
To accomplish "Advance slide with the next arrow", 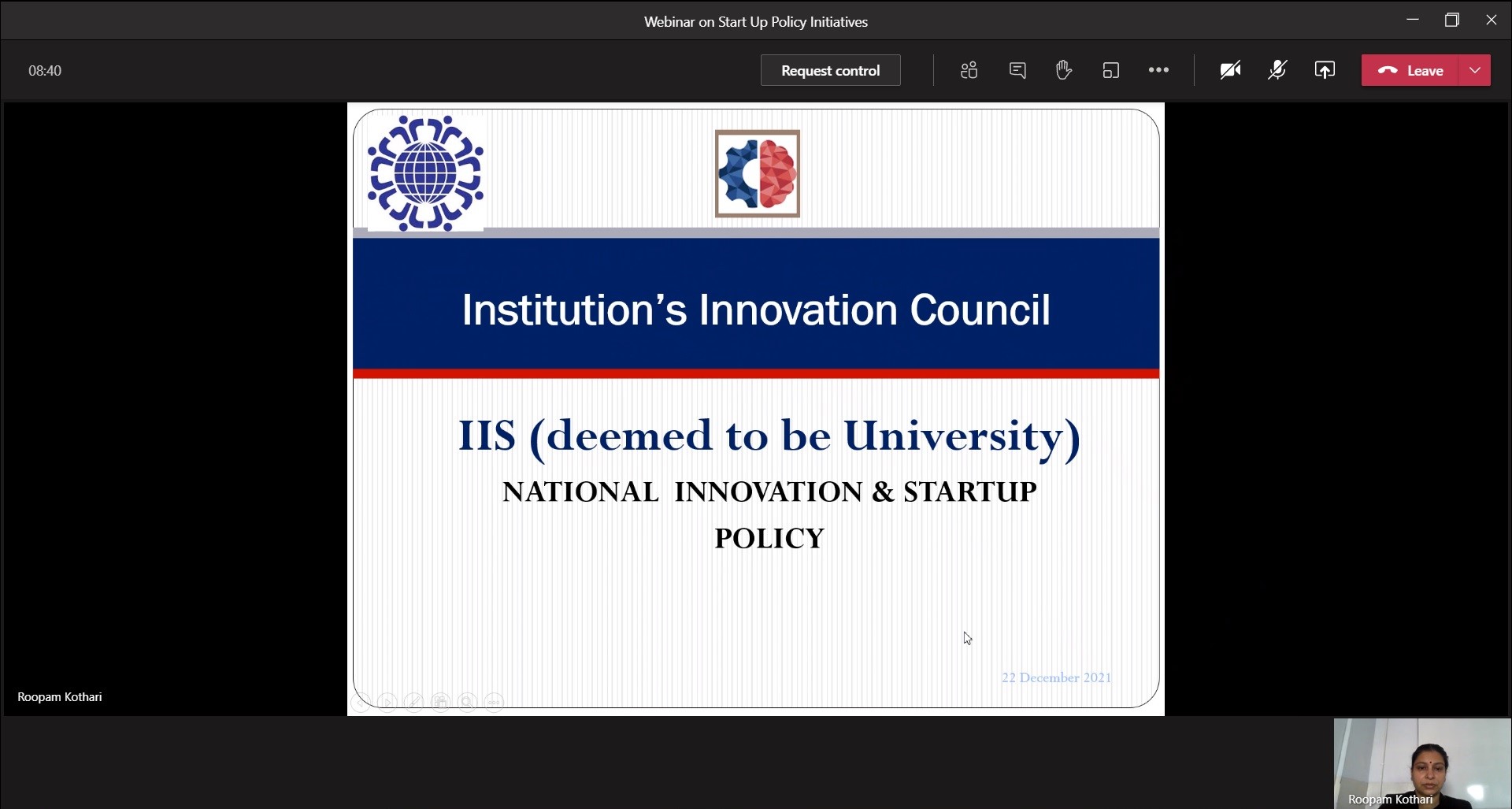I will (x=387, y=702).
